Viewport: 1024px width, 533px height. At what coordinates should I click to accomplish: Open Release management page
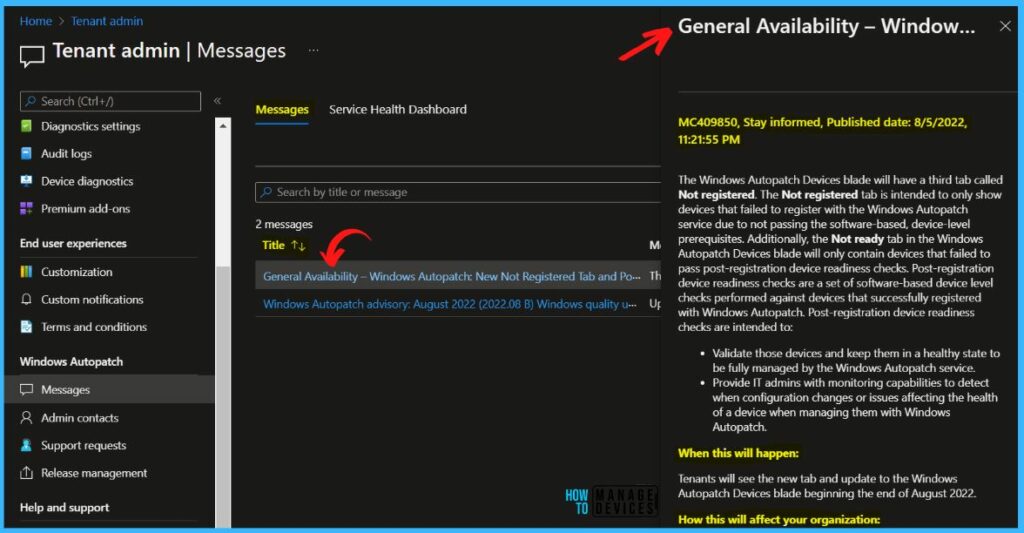94,473
